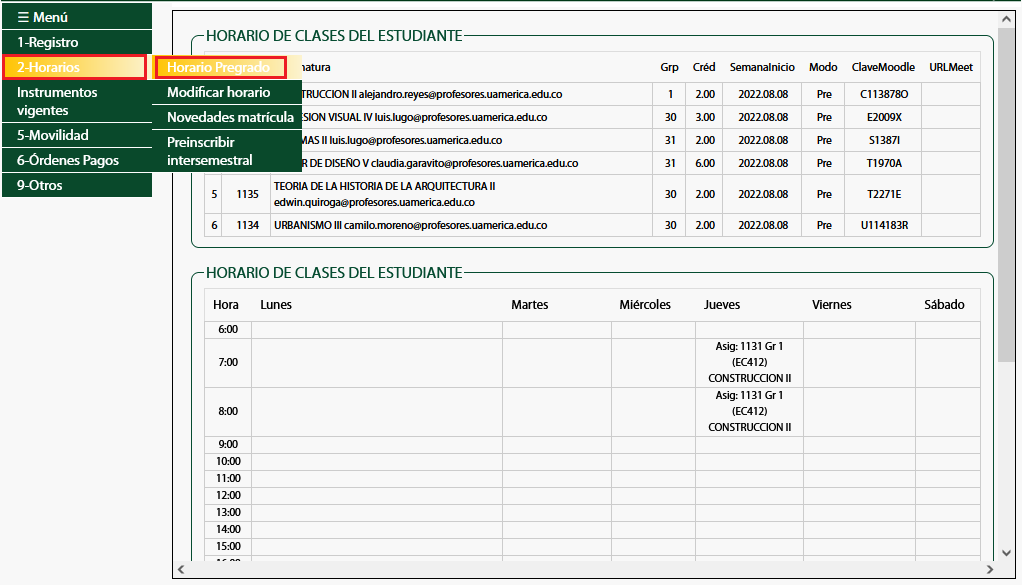Viewport: 1022px width, 585px height.
Task: Click the 12:00 hour label
Action: [228, 496]
